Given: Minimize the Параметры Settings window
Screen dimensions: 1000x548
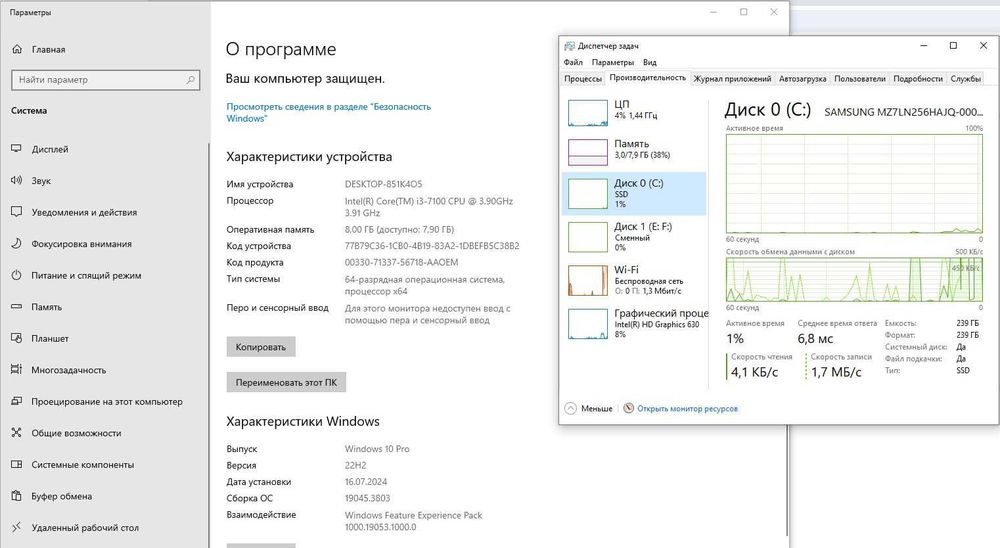Looking at the screenshot, I should (x=714, y=12).
